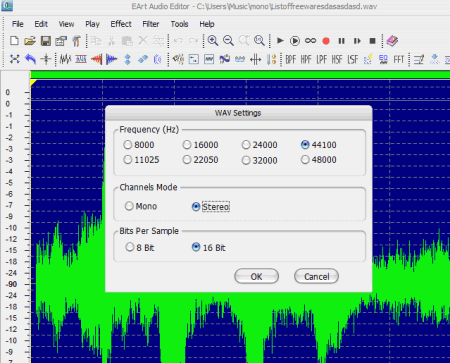Click the blue vertical arrows amplify icon

point(127,60)
